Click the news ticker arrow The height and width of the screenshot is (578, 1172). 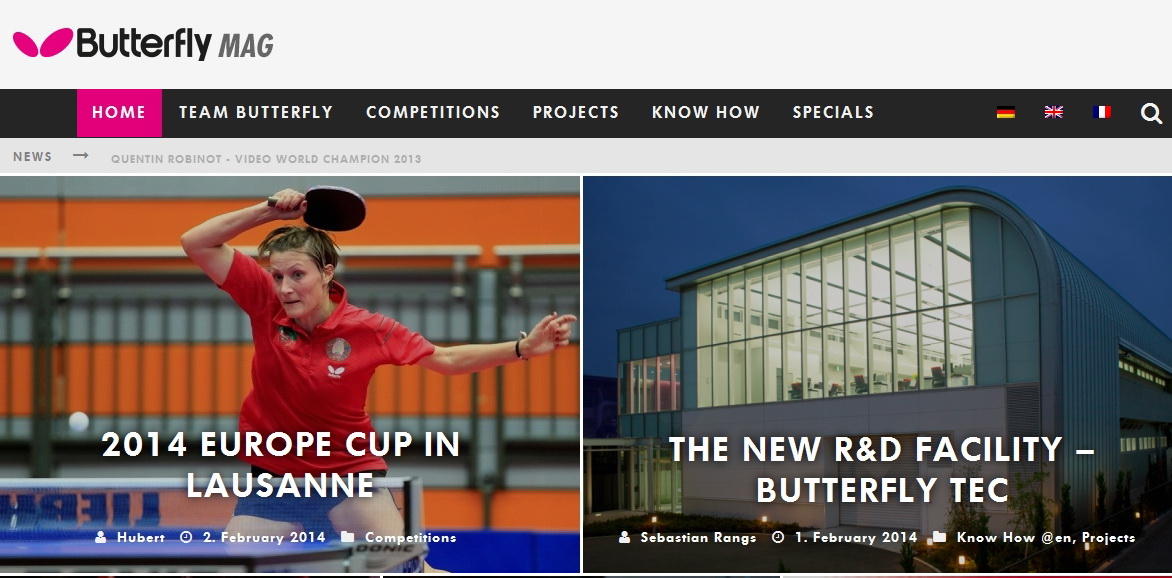click(81, 156)
